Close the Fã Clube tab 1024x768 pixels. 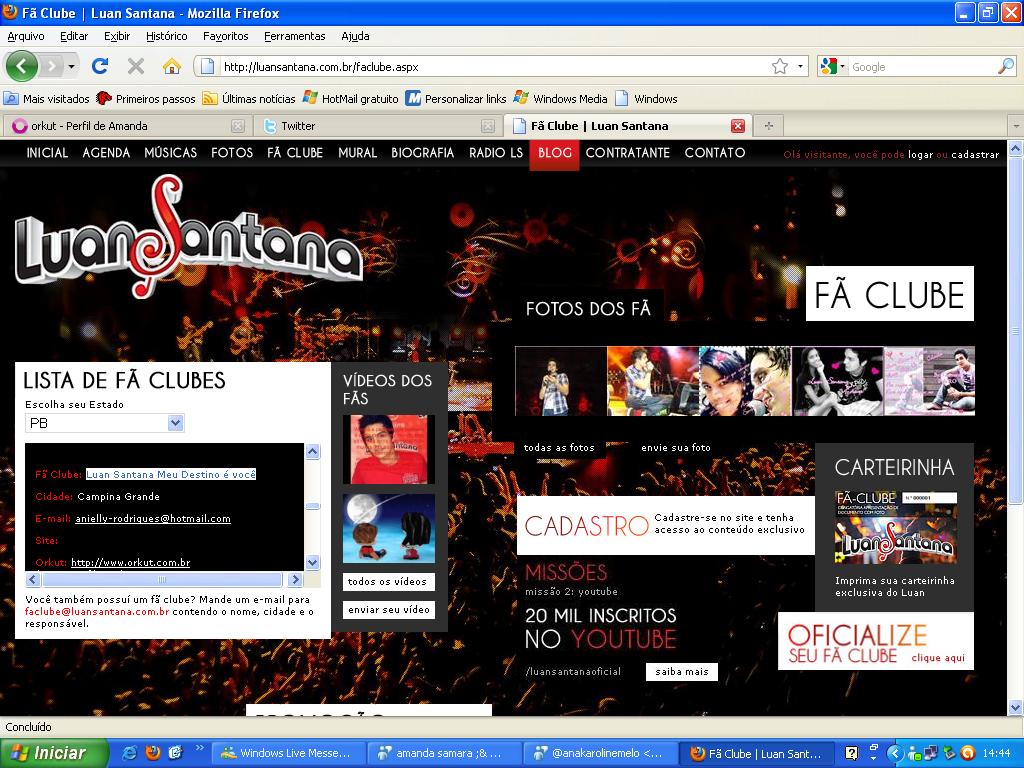738,126
